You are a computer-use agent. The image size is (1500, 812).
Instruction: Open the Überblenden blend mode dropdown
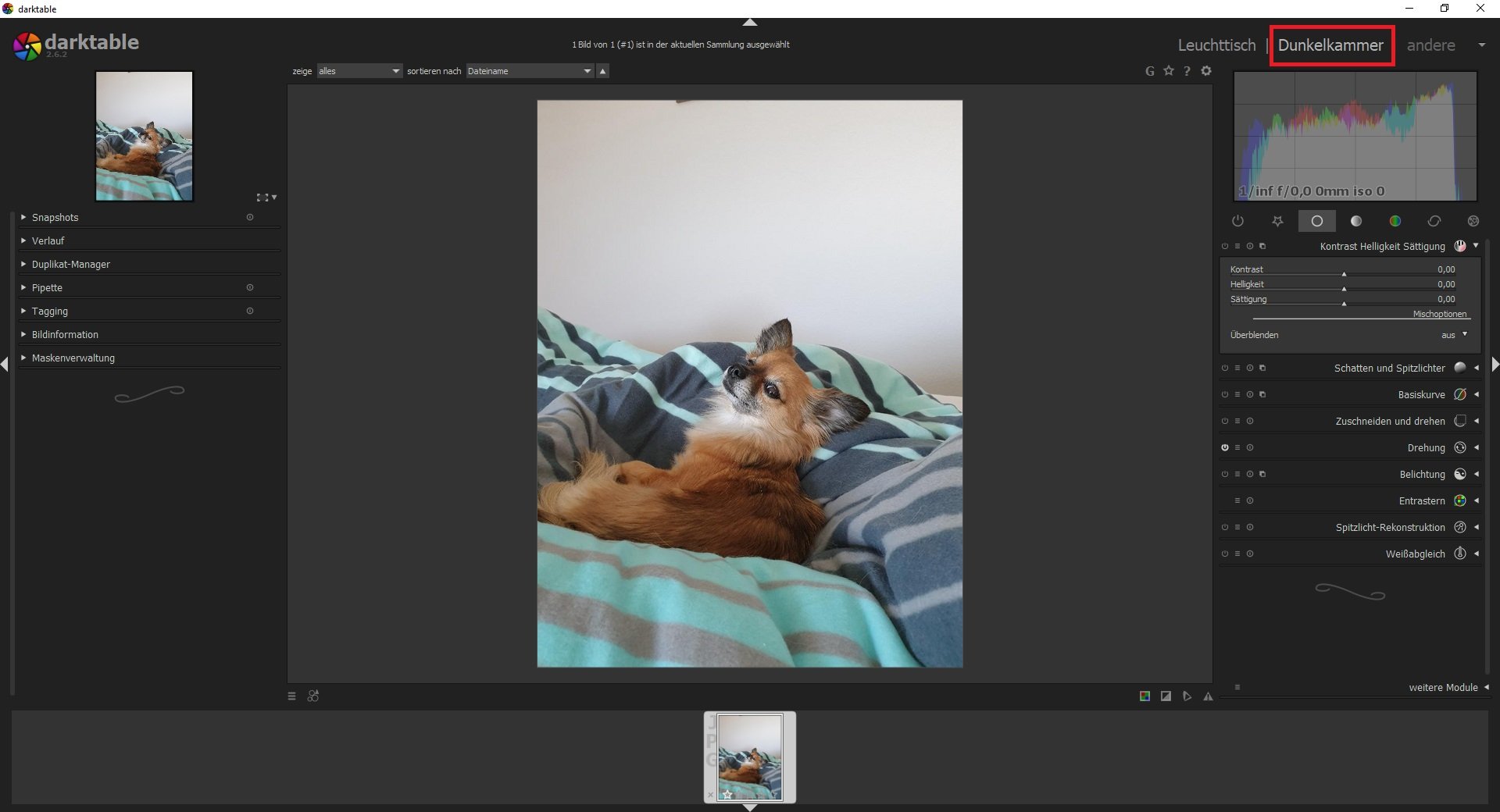[x=1453, y=335]
